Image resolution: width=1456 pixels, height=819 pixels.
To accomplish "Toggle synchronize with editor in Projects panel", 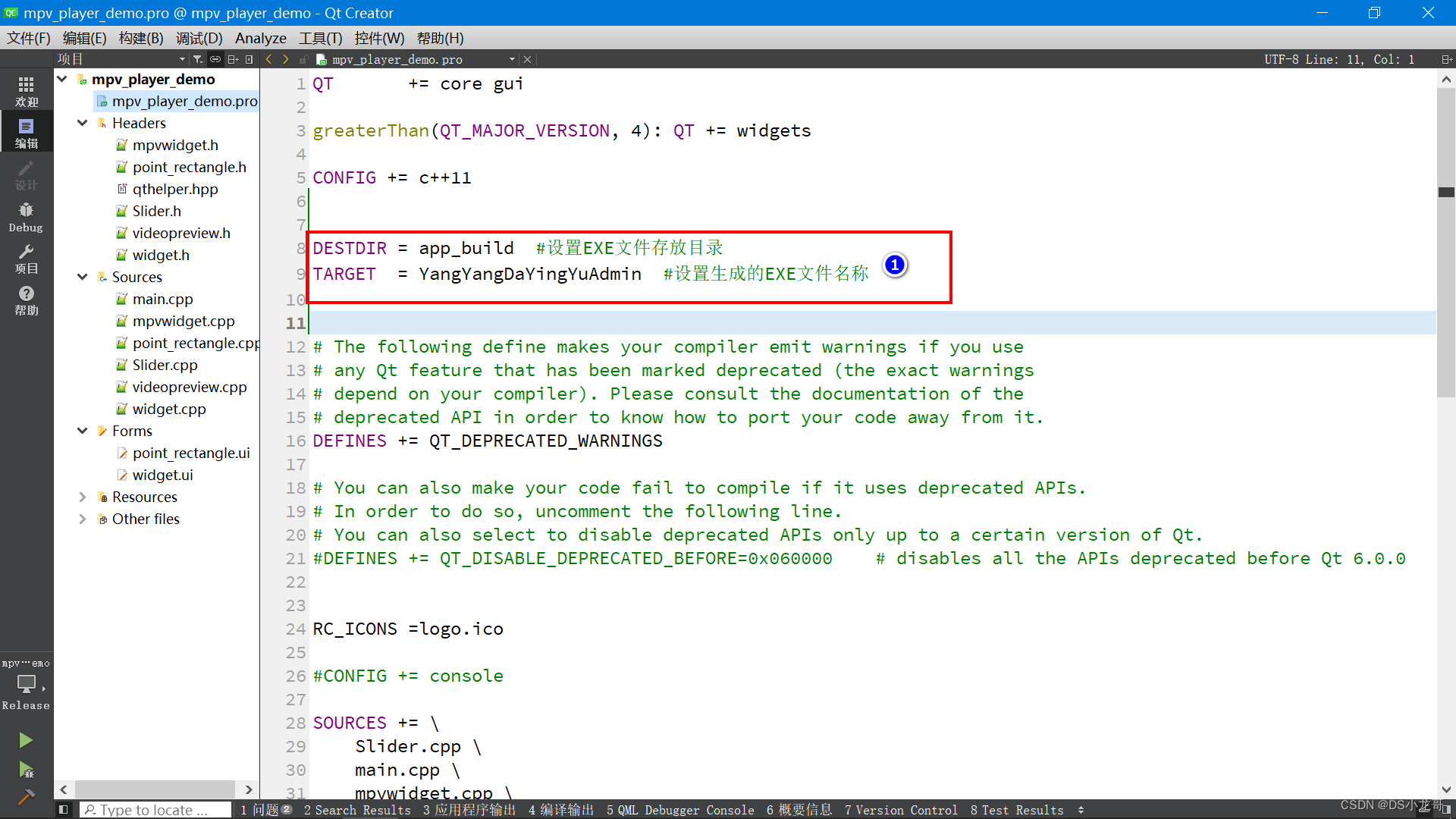I will coord(215,58).
